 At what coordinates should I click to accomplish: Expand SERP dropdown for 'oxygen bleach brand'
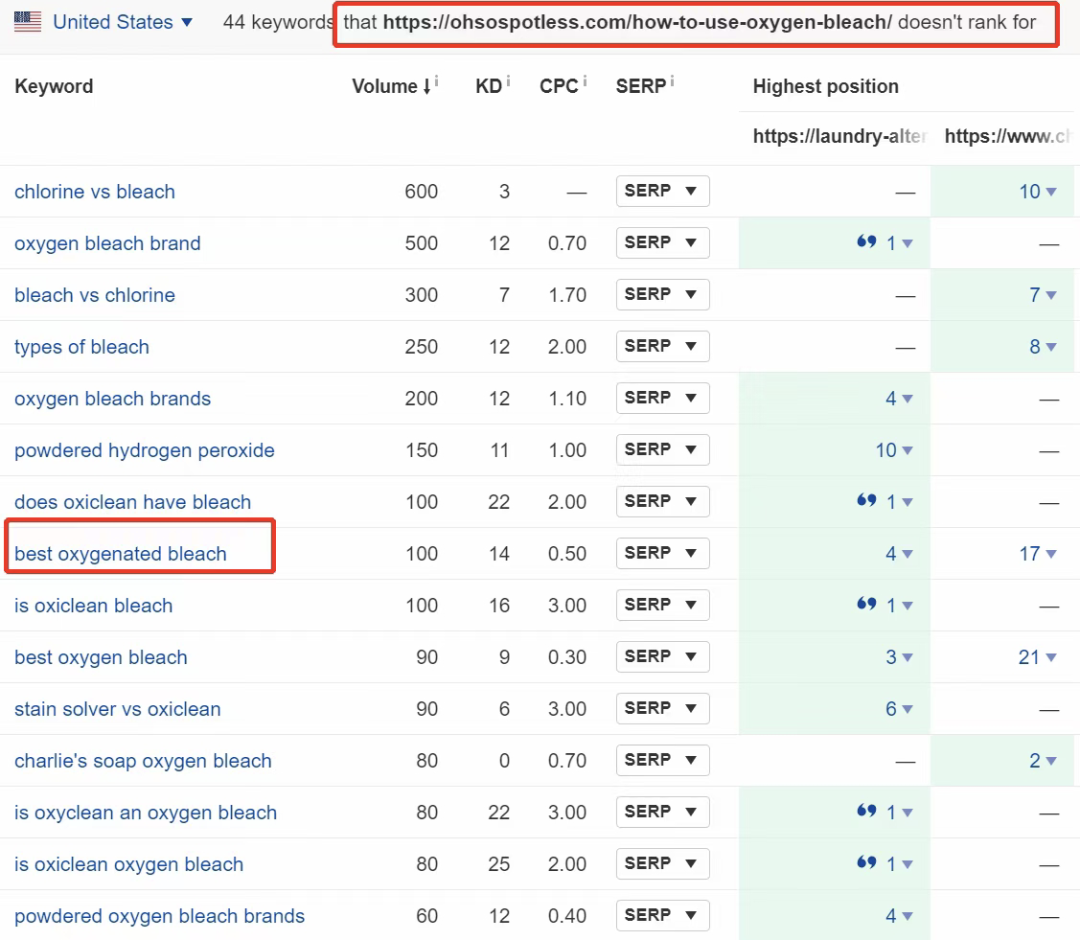click(662, 242)
